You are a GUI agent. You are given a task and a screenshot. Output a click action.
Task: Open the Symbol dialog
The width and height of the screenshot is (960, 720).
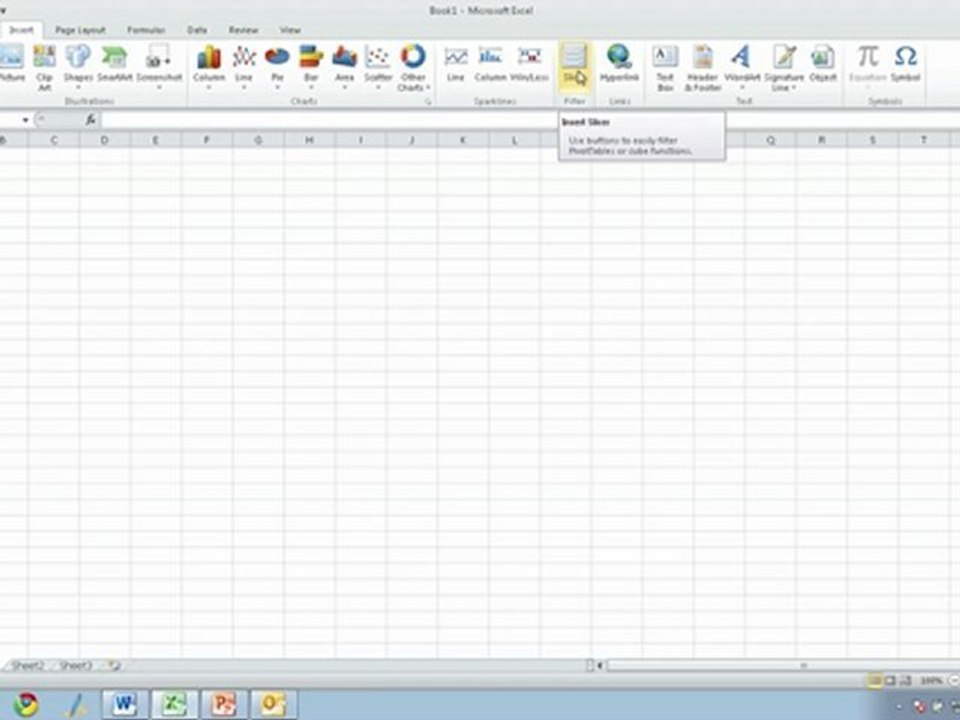(906, 64)
